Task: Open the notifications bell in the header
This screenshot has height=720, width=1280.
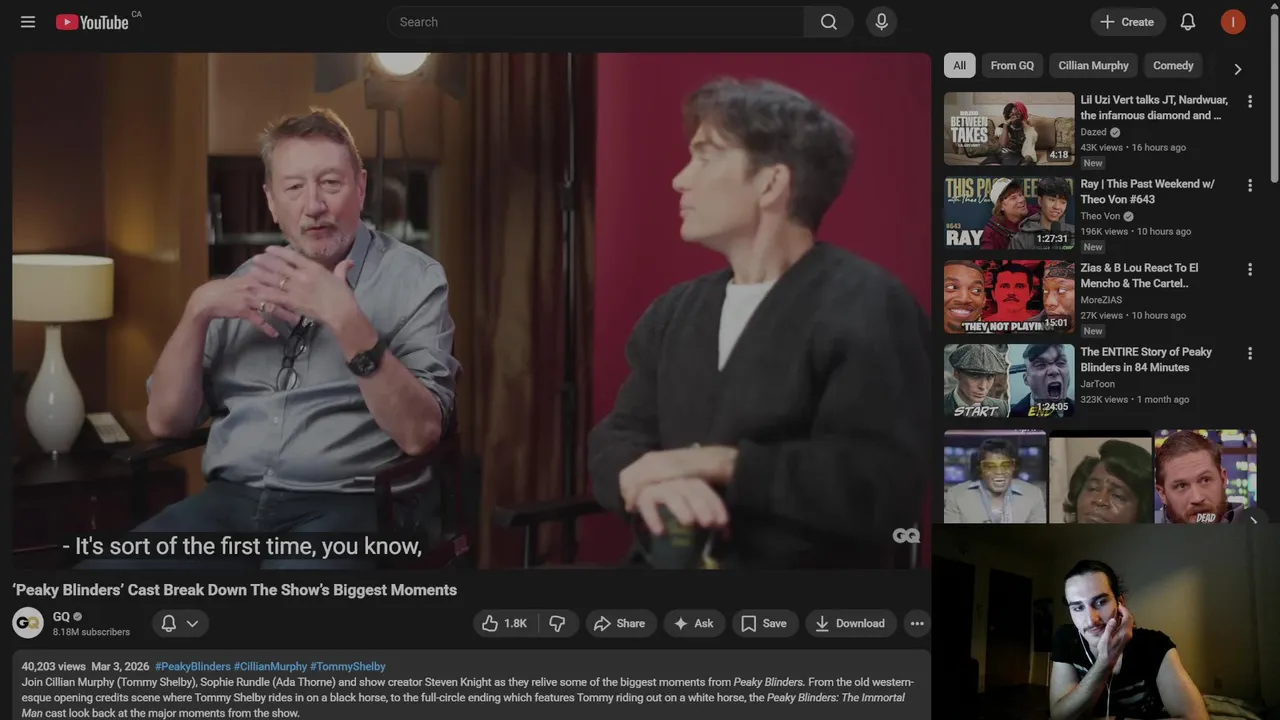Action: [x=1188, y=22]
